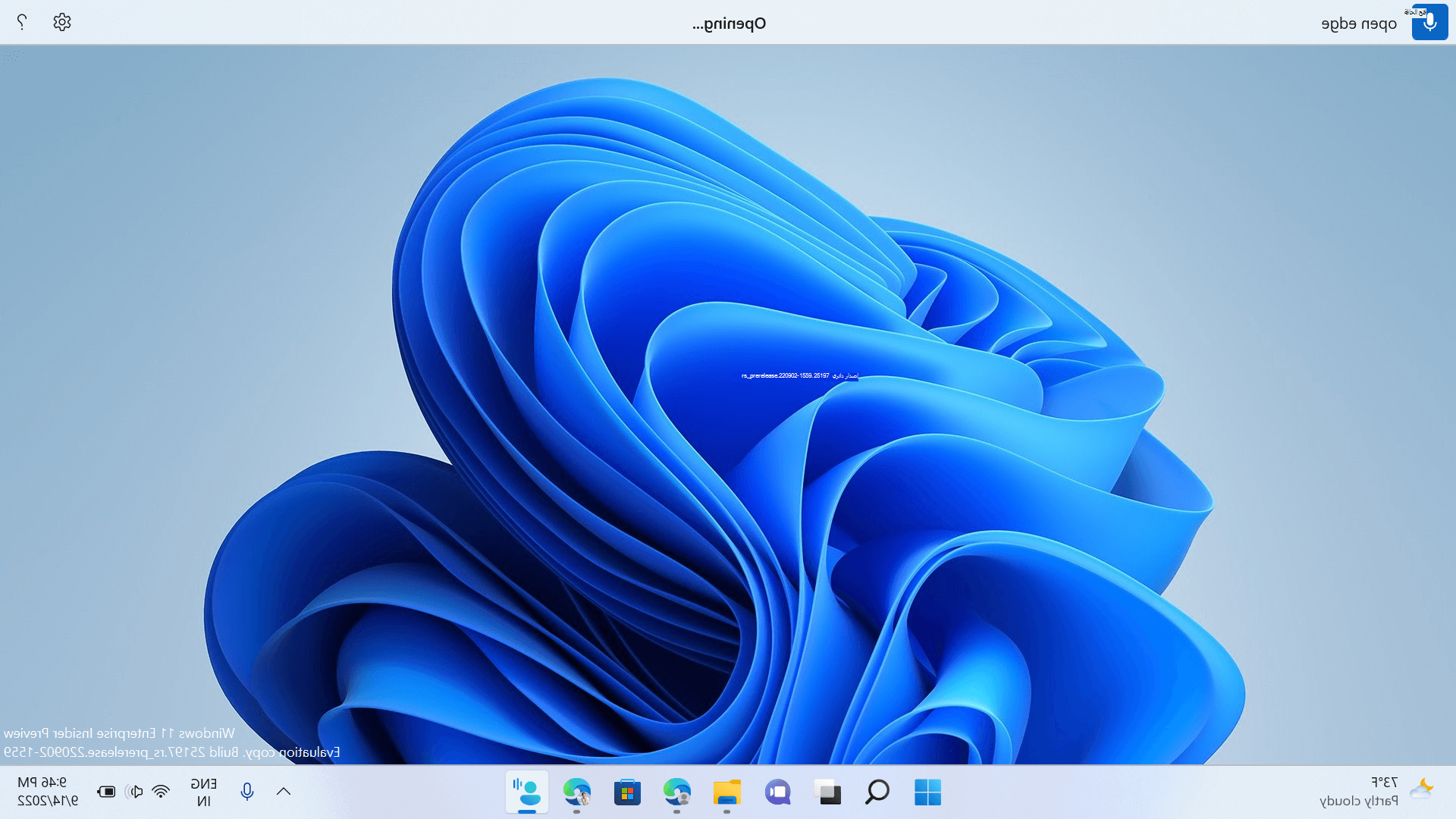Screen dimensions: 1456x819
Task: Launch the Chat app from taskbar
Action: 777,792
